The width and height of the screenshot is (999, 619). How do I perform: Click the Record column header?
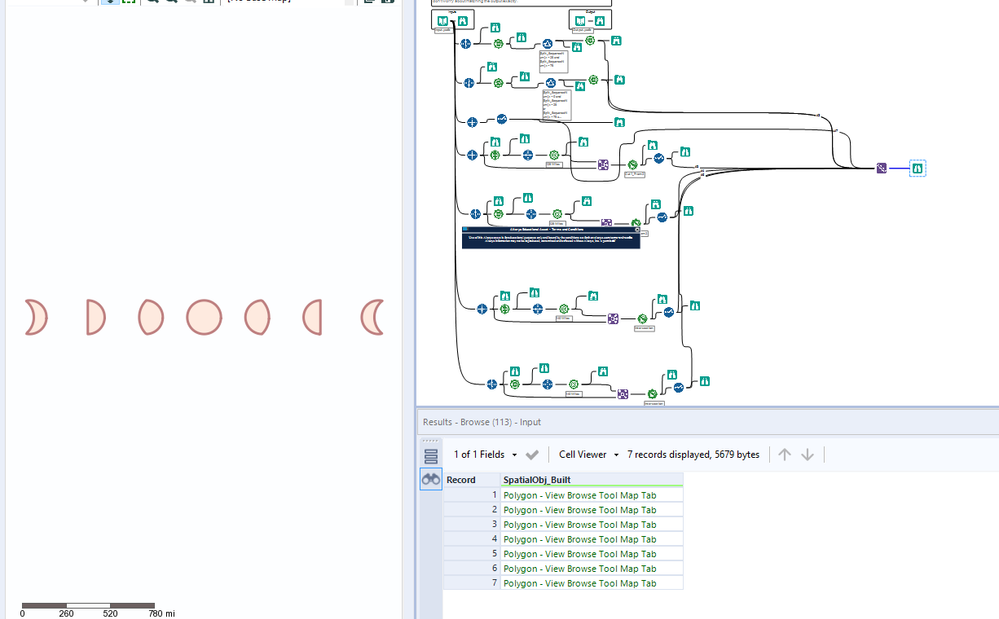click(x=471, y=480)
